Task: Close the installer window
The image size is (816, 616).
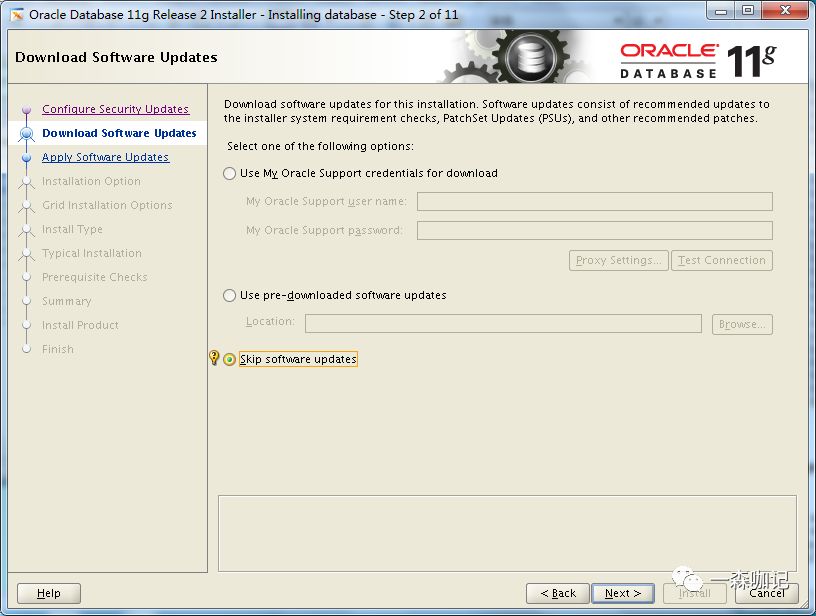Action: point(785,10)
